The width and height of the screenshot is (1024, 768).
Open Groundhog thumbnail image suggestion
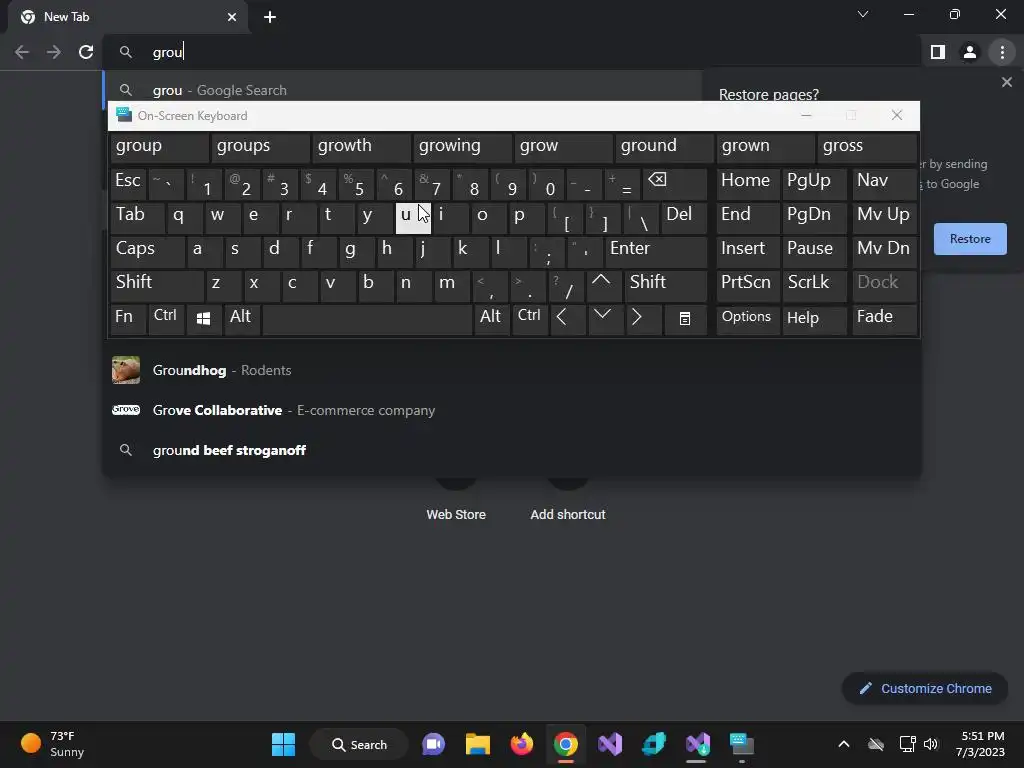126,370
